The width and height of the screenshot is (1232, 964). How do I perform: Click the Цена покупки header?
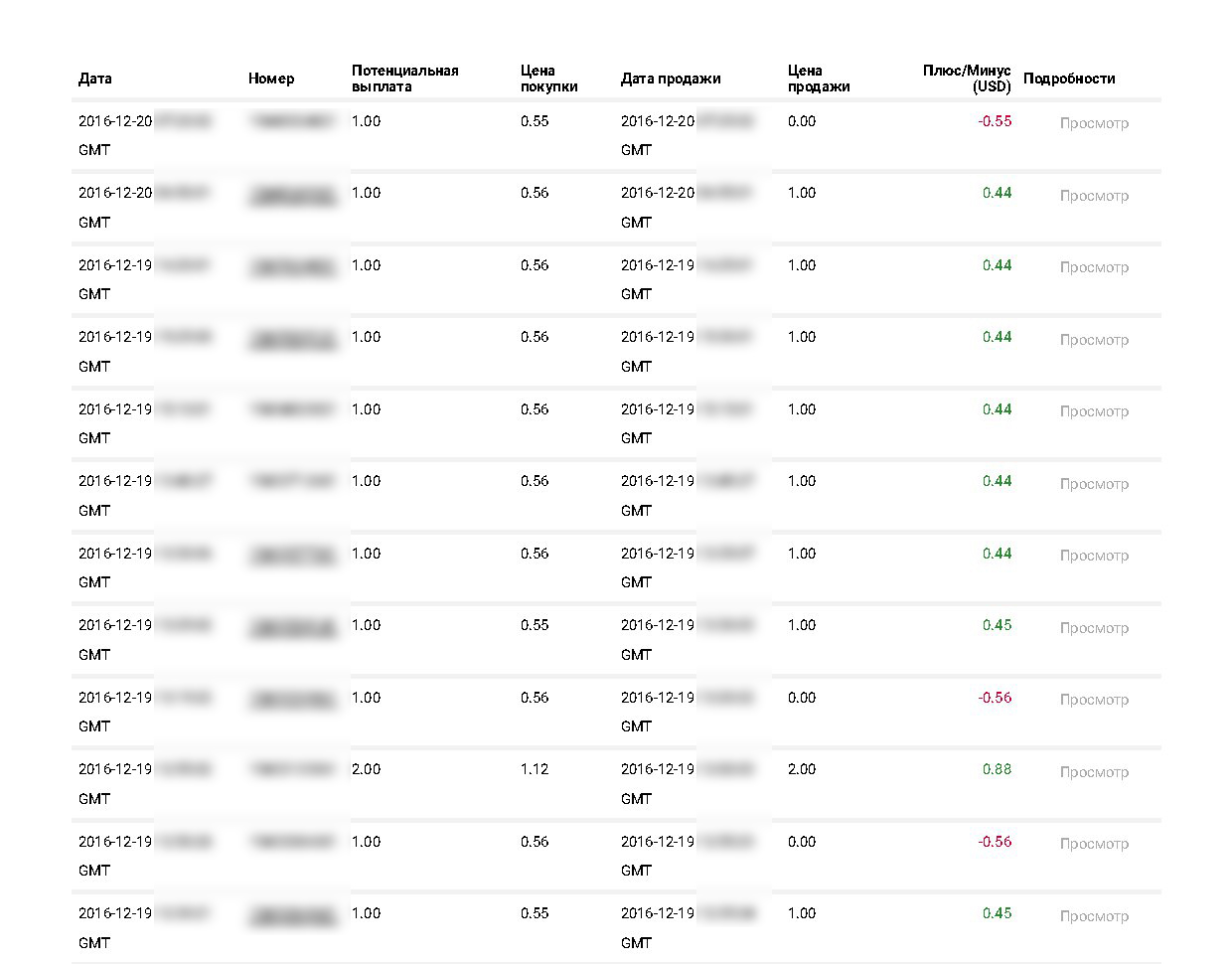(548, 79)
